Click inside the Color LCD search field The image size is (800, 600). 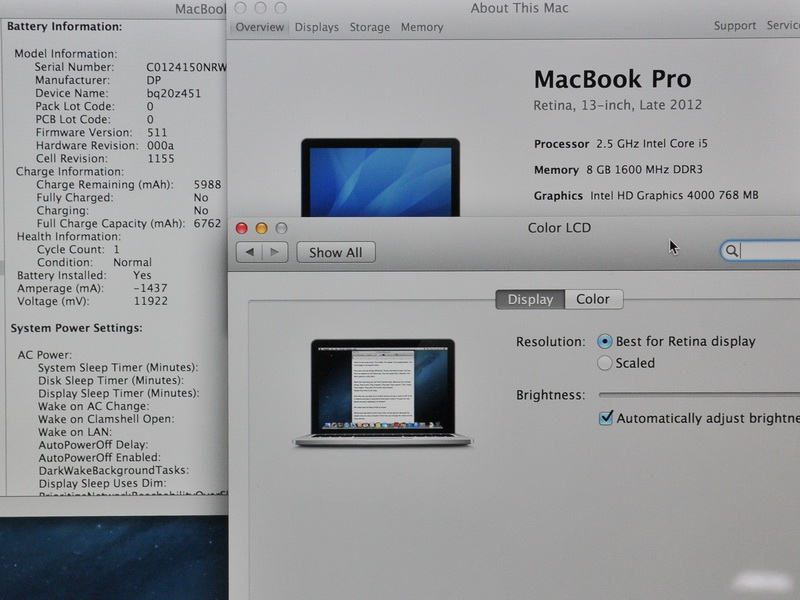[760, 251]
